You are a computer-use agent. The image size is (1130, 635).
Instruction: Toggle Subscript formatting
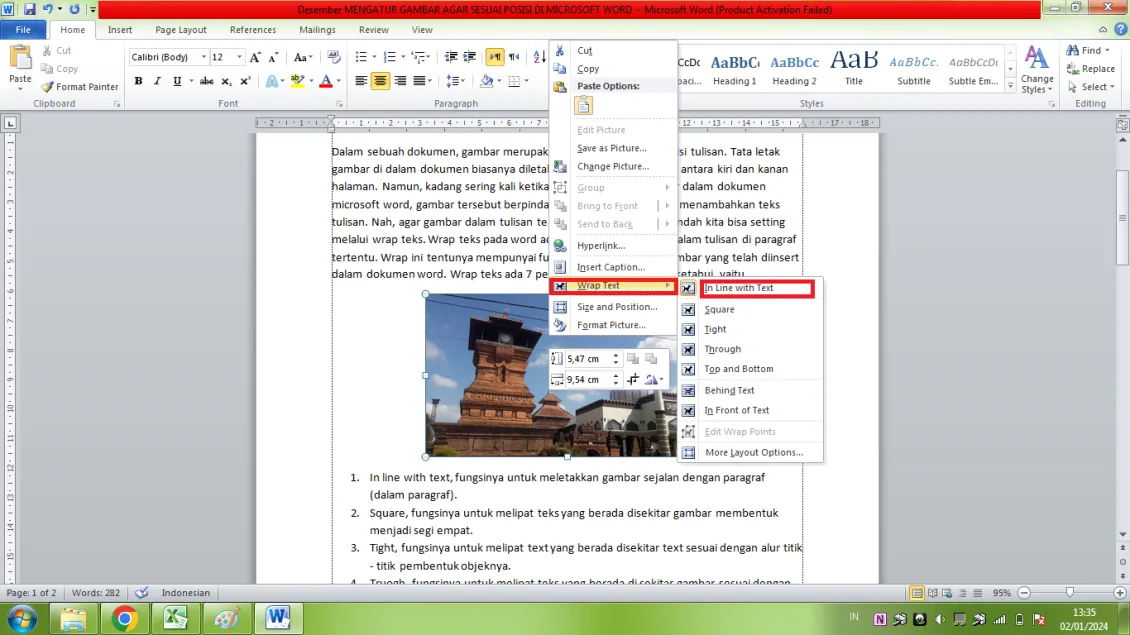coord(226,81)
